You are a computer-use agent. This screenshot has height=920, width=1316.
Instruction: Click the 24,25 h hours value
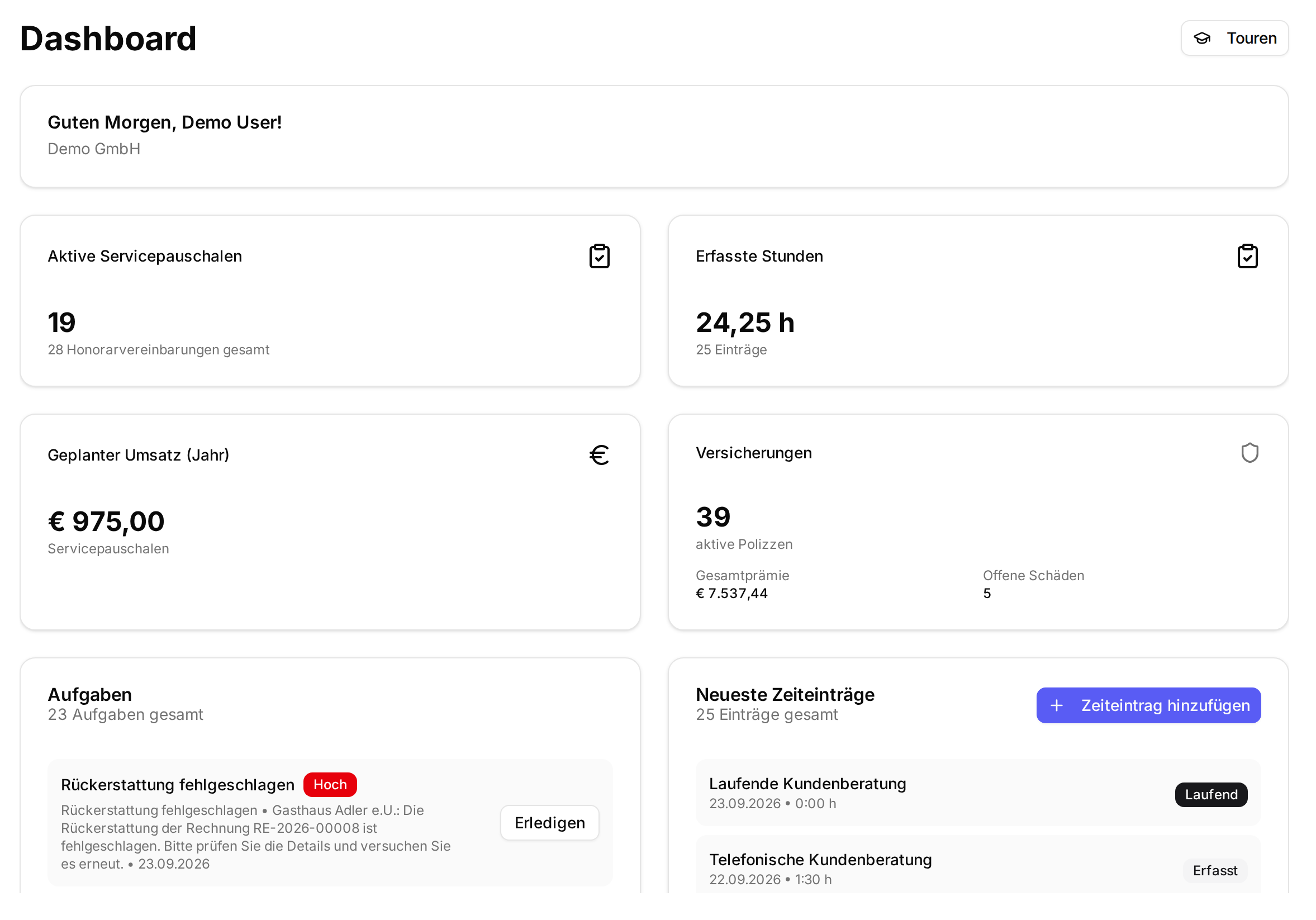[x=744, y=322]
